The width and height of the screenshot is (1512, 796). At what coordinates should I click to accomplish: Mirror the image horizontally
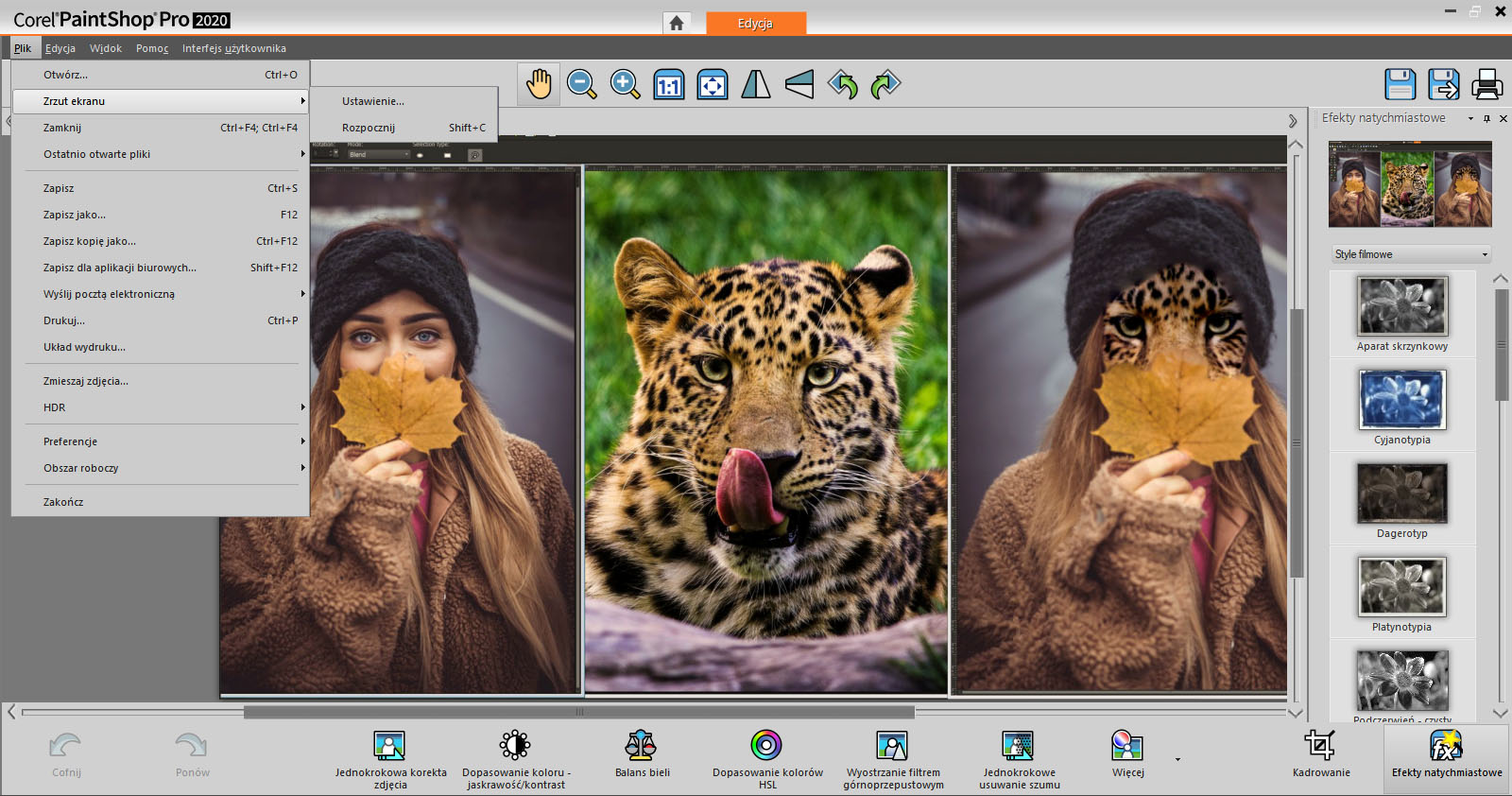click(x=756, y=84)
